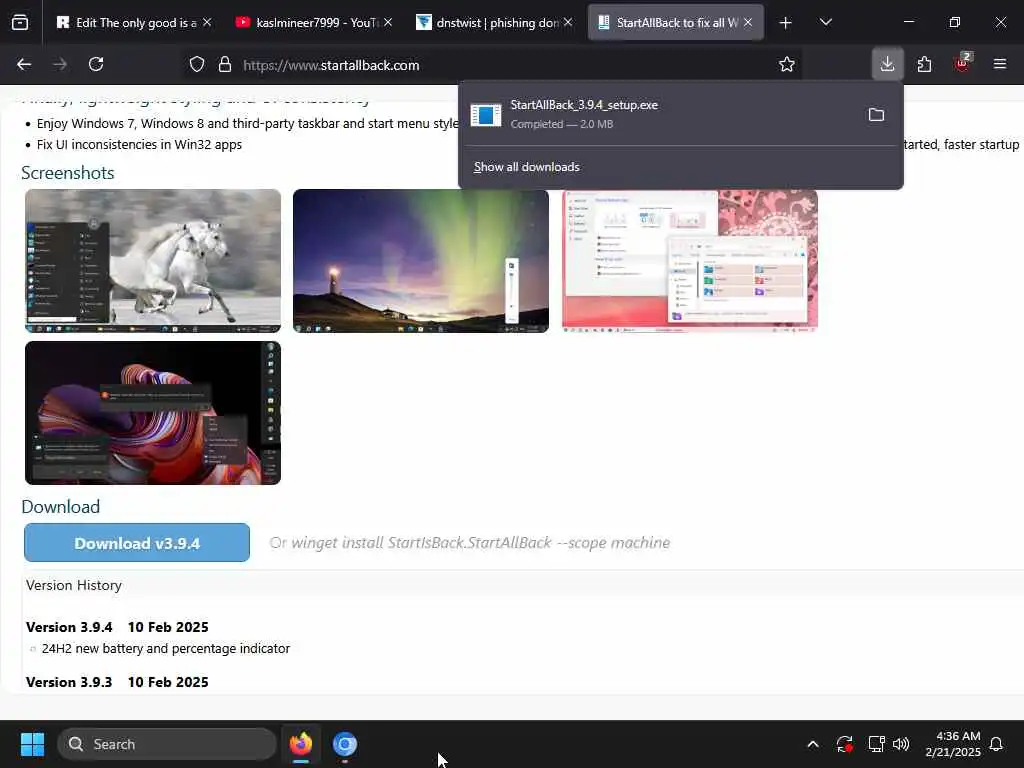
Task: Close the dnstwist phishing tab
Action: [568, 22]
